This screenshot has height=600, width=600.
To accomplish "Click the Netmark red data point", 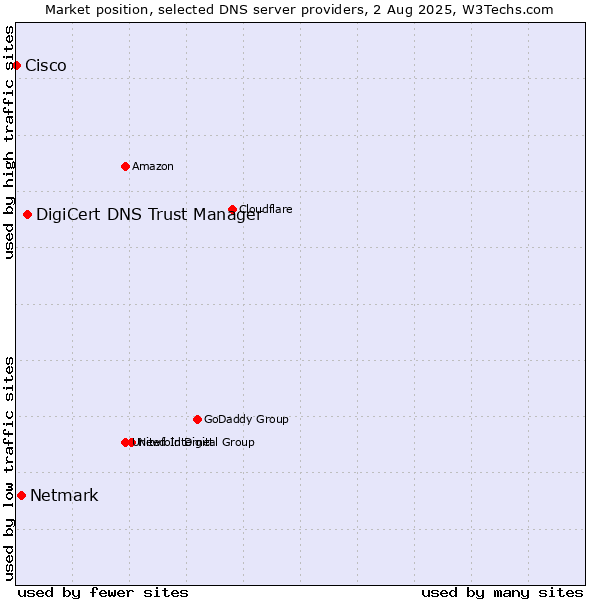I will (x=21, y=496).
